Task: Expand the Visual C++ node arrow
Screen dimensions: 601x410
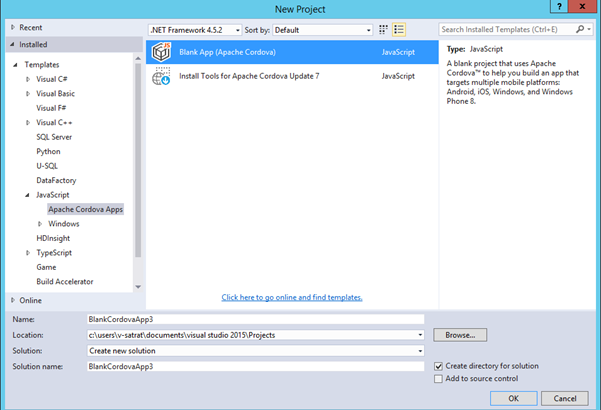Action: (28, 123)
